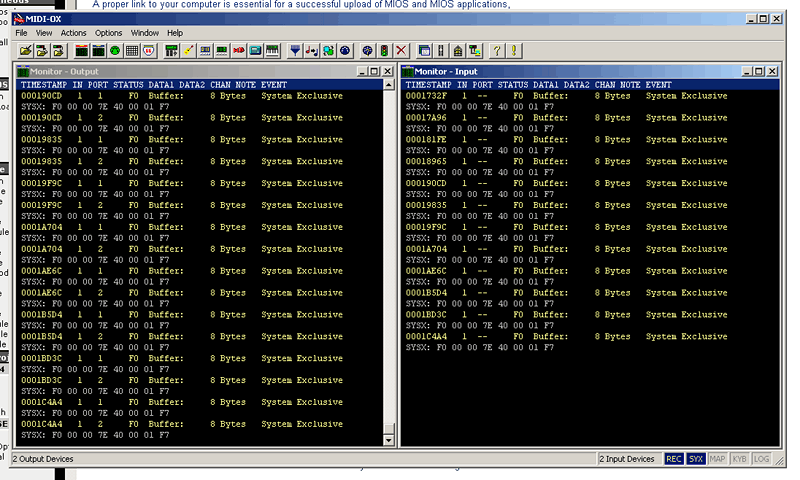Open the blue-topped monitor window icon

98,50
